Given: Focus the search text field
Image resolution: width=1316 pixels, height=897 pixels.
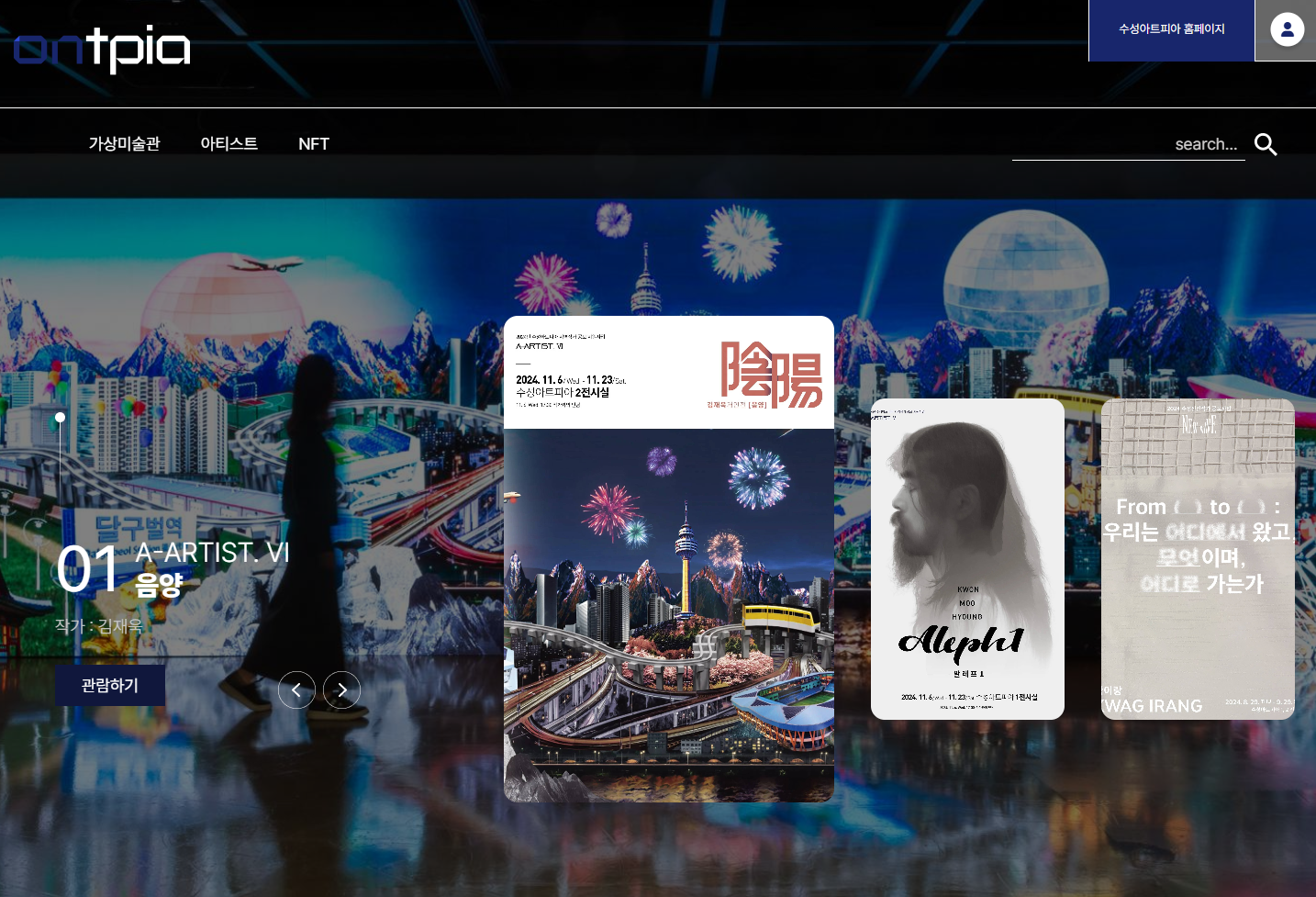Looking at the screenshot, I should (1128, 144).
